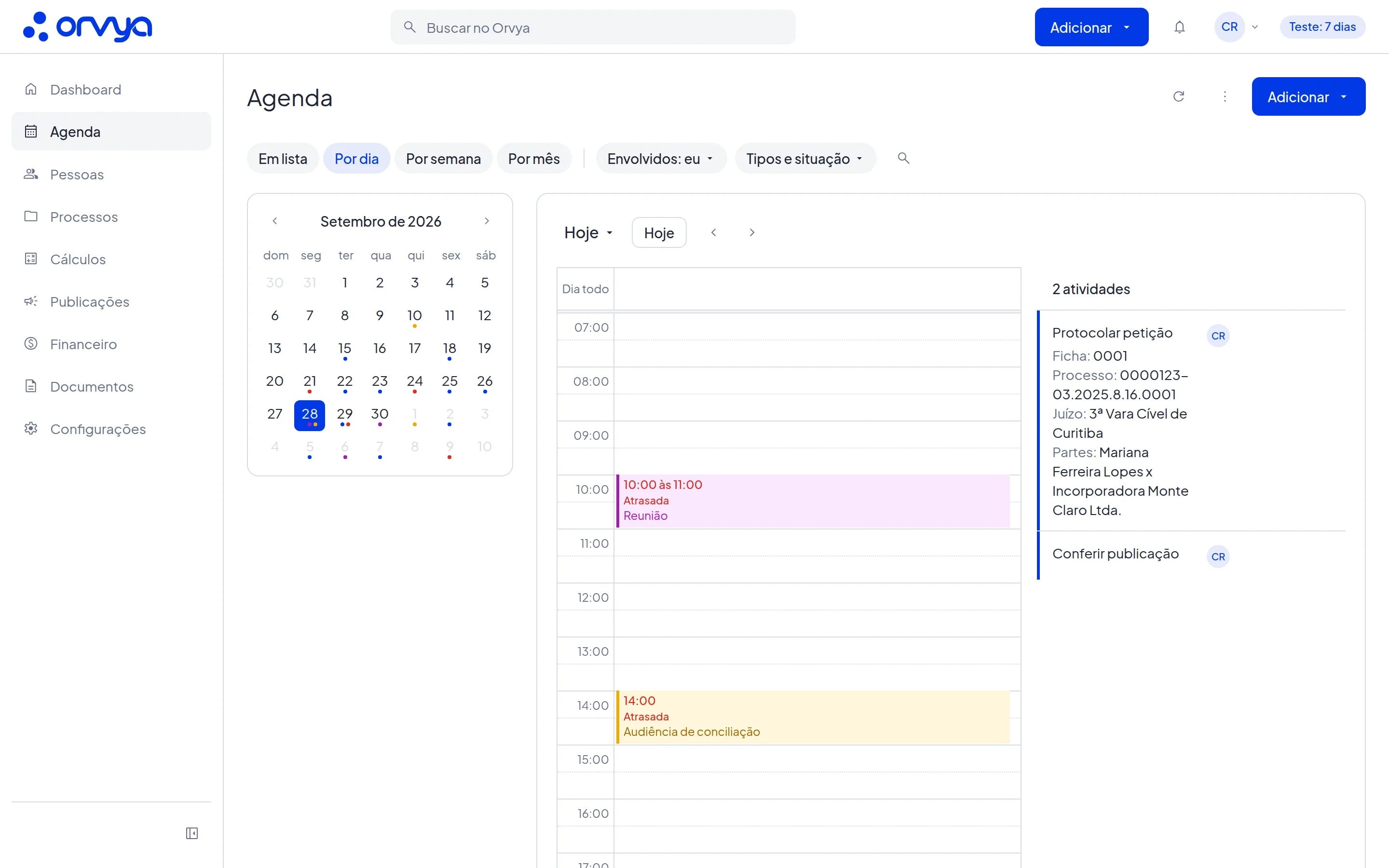
Task: Refresh the agenda with reload icon
Action: coord(1178,96)
